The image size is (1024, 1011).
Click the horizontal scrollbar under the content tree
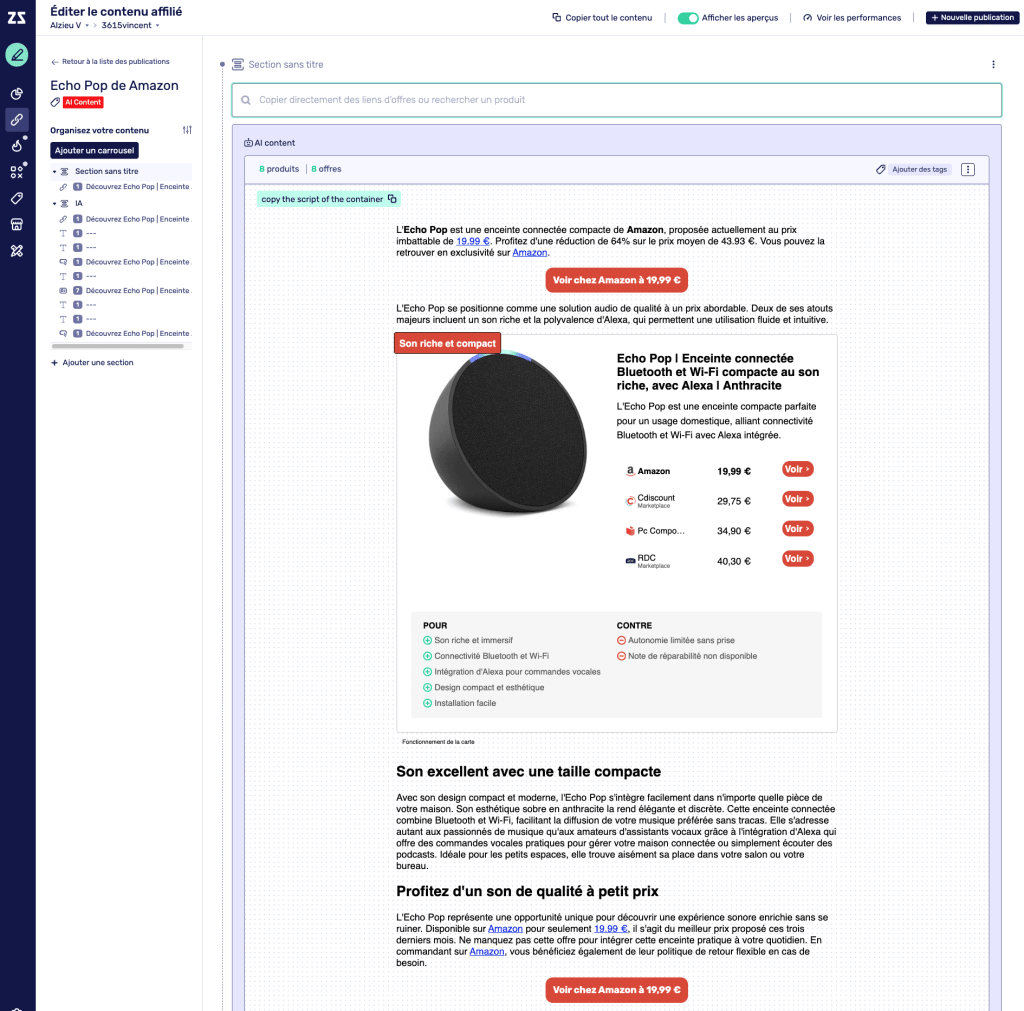118,346
